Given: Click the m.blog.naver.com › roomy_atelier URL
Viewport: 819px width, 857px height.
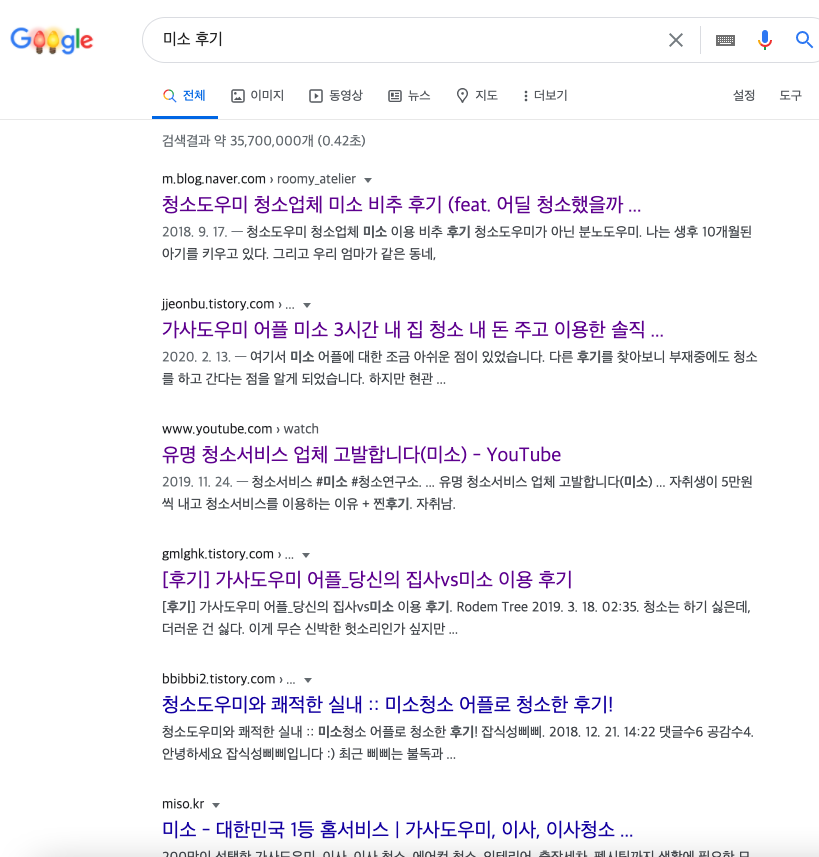Looking at the screenshot, I should [259, 179].
